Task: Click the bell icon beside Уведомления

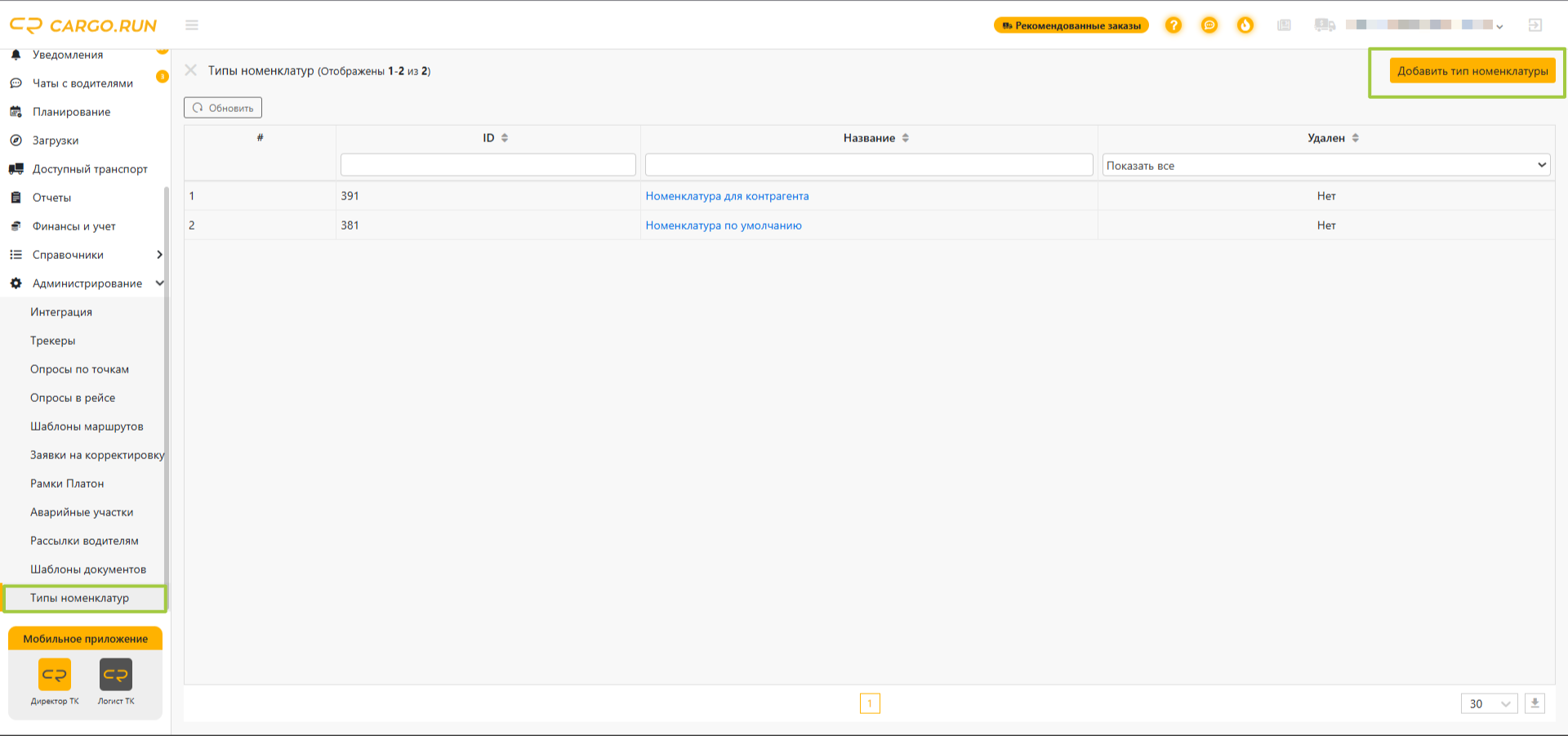Action: pos(16,55)
